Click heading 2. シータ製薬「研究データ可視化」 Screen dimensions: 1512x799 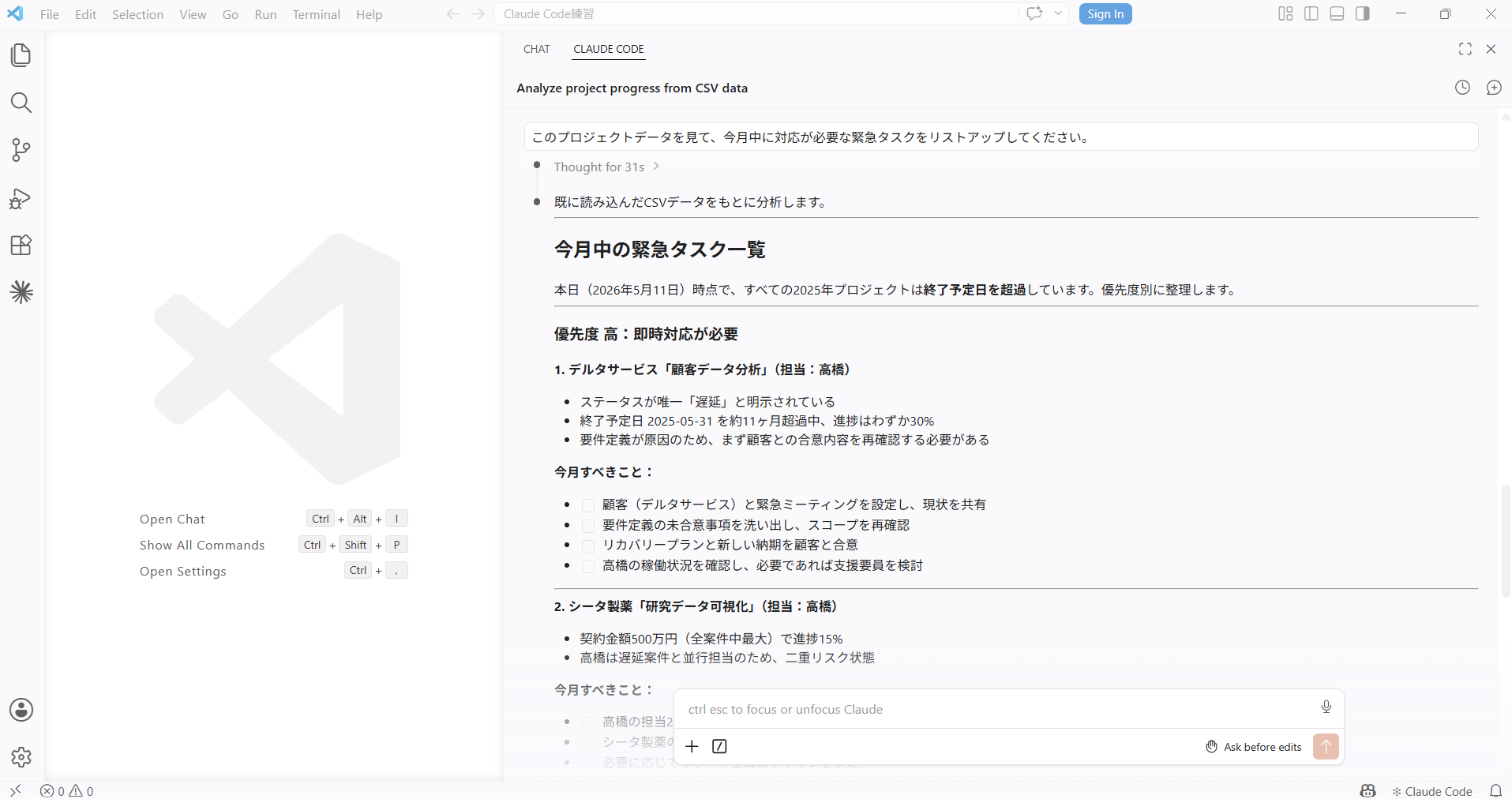tap(698, 606)
